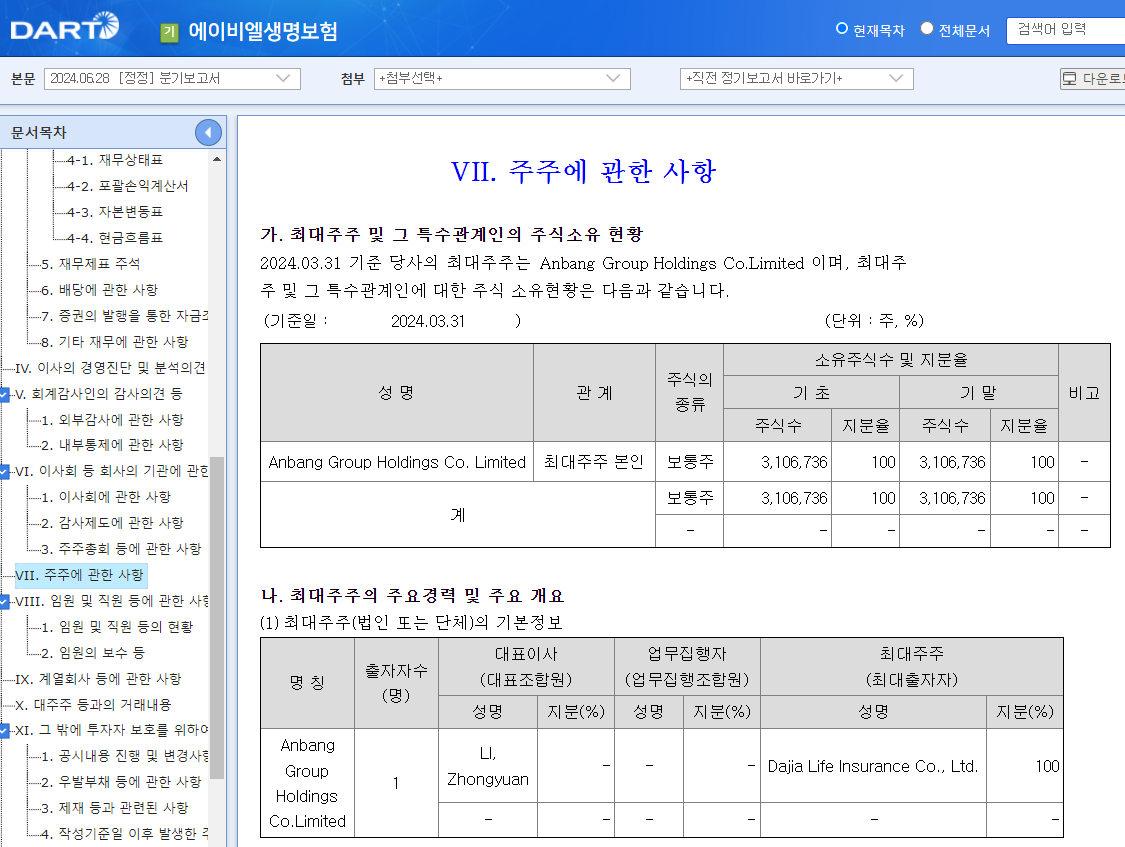Screen dimensions: 1125x847
Task: Open 4. 작성기준일 이후 발생한 item
Action: click(x=124, y=833)
